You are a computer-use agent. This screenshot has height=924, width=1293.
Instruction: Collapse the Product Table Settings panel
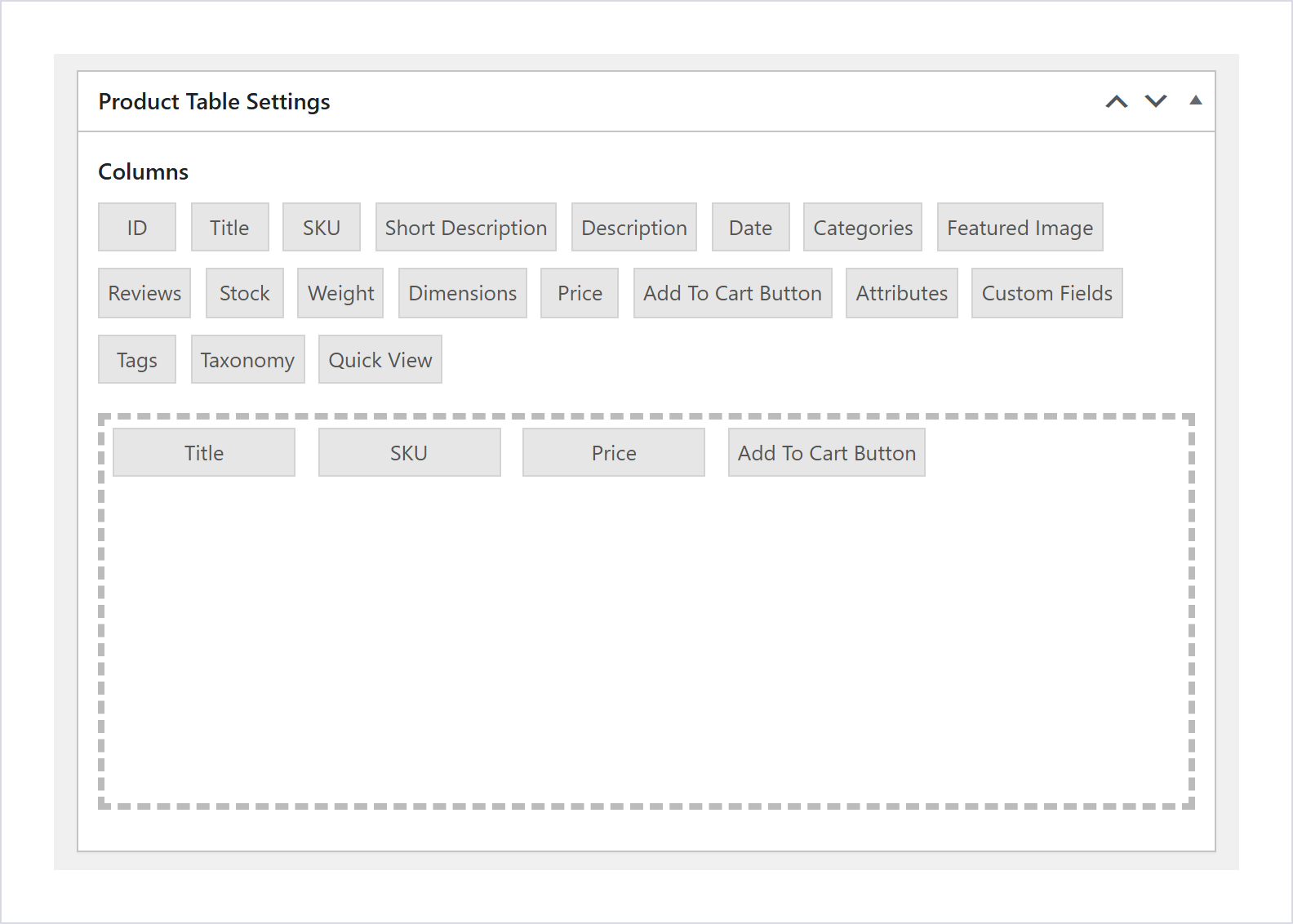1196,100
